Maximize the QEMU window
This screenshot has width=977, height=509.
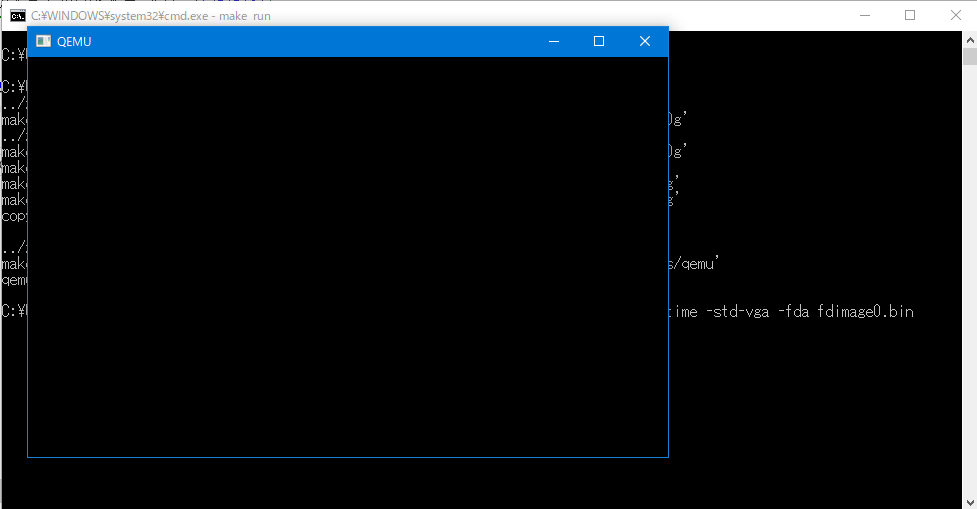(599, 41)
